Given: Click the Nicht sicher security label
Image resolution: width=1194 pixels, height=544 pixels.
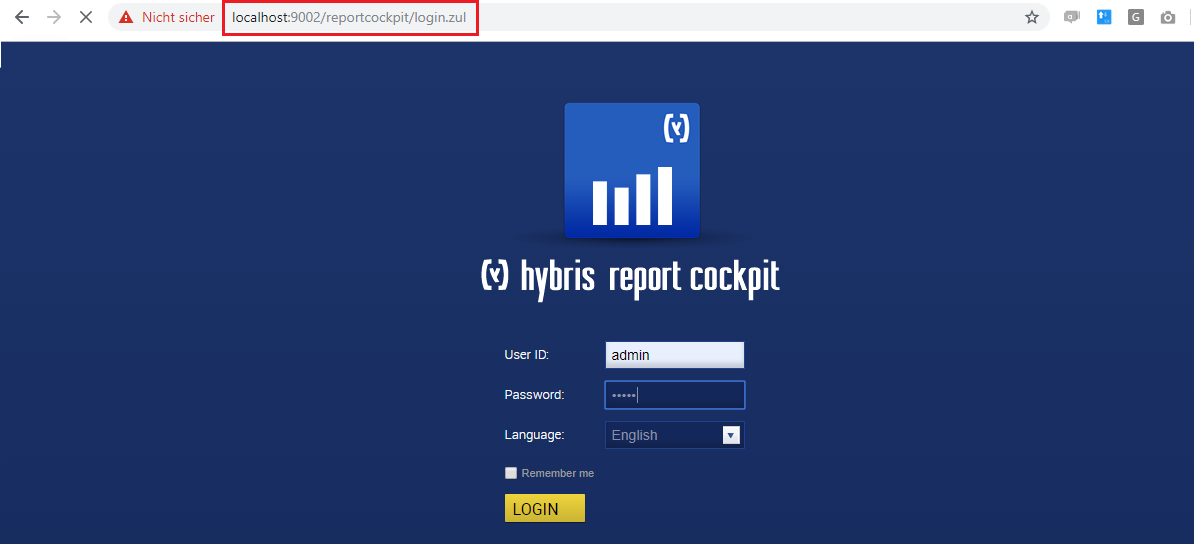Looking at the screenshot, I should point(178,17).
